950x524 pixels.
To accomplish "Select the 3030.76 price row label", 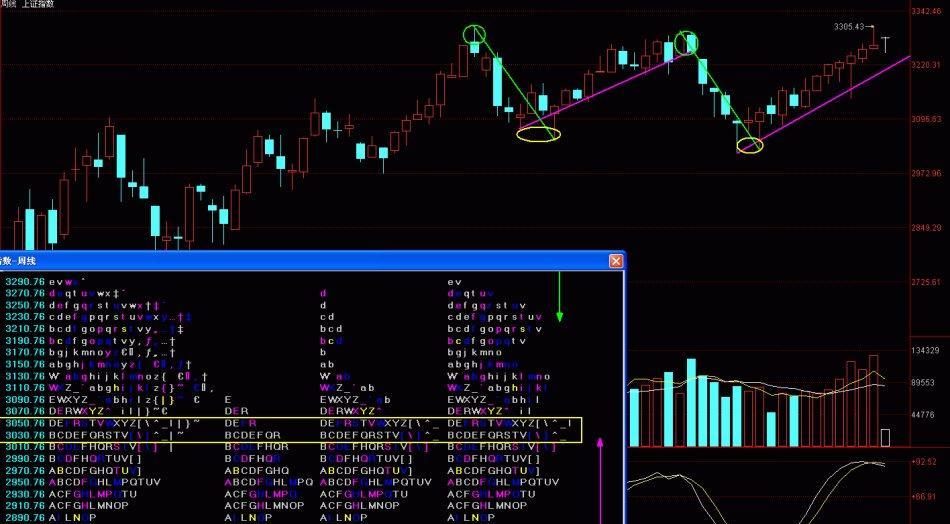I will click(25, 435).
